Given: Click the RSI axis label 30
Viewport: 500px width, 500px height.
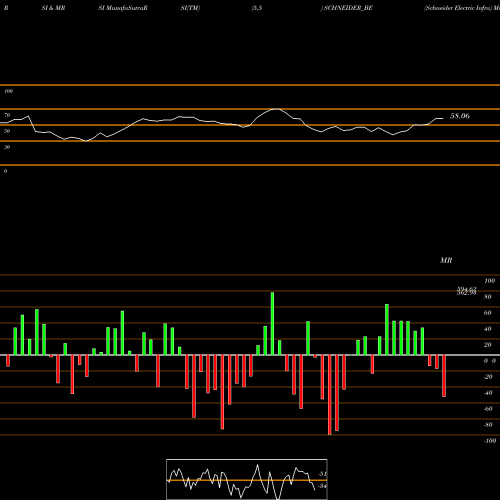Looking at the screenshot, I should (7, 147).
